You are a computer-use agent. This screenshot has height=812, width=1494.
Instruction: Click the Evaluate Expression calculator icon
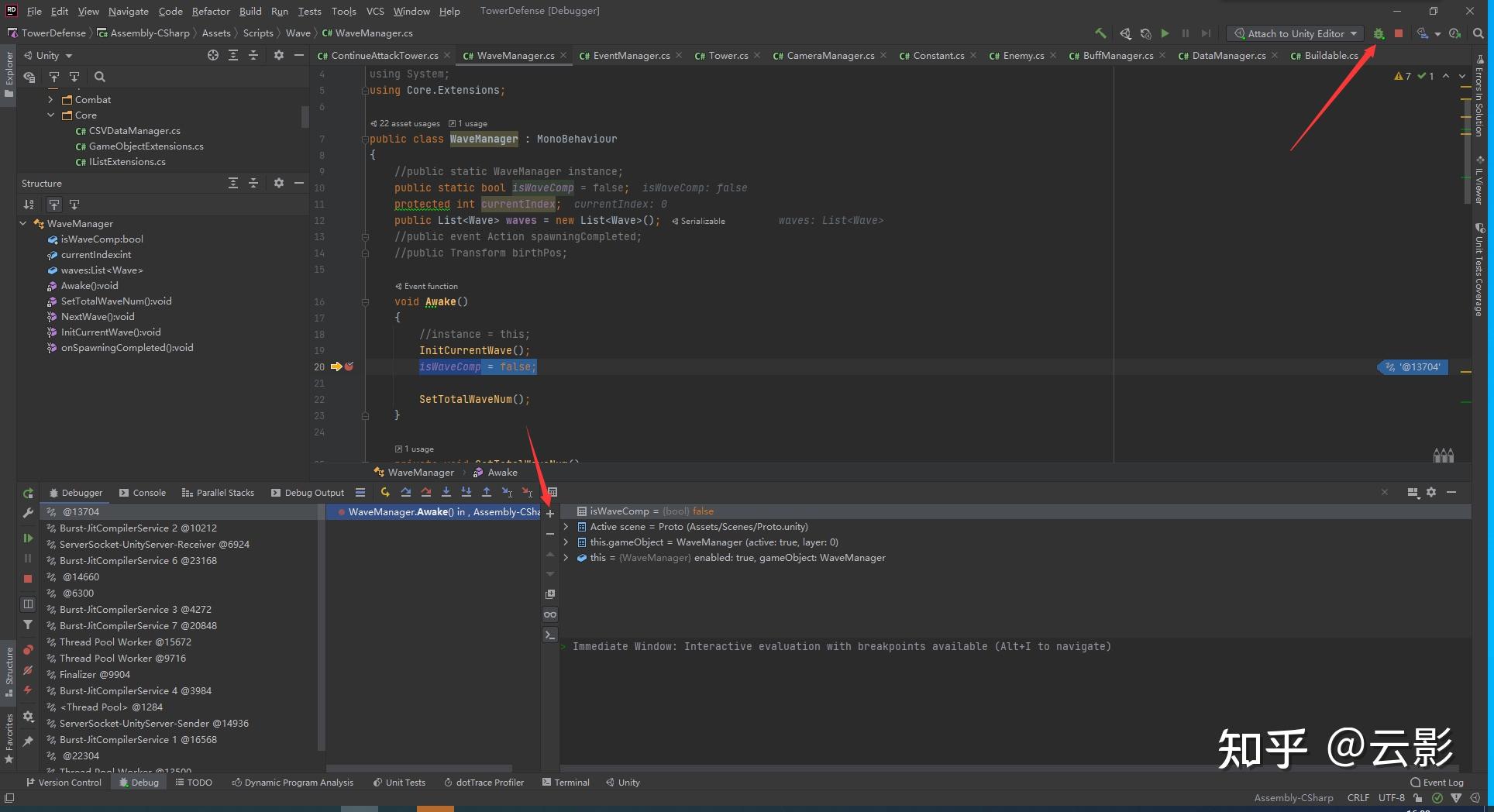(x=553, y=493)
